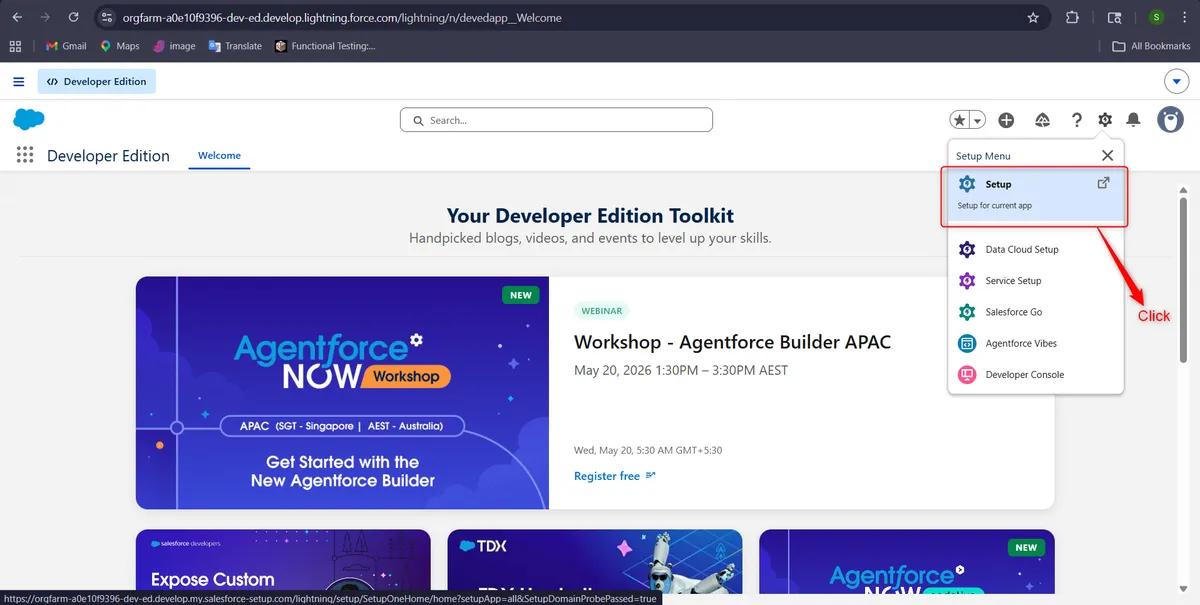
Task: Open the Chrome extensions puzzle icon
Action: pyautogui.click(x=1073, y=17)
